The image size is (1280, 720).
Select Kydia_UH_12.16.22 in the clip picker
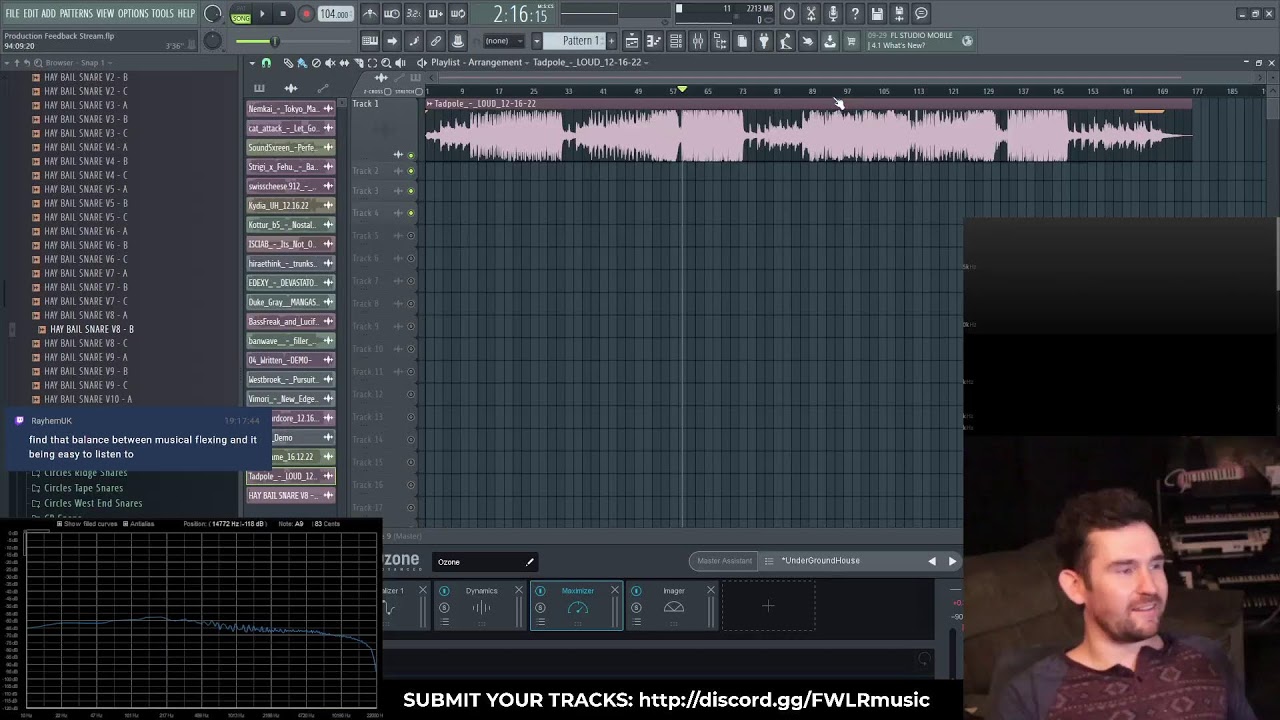291,205
